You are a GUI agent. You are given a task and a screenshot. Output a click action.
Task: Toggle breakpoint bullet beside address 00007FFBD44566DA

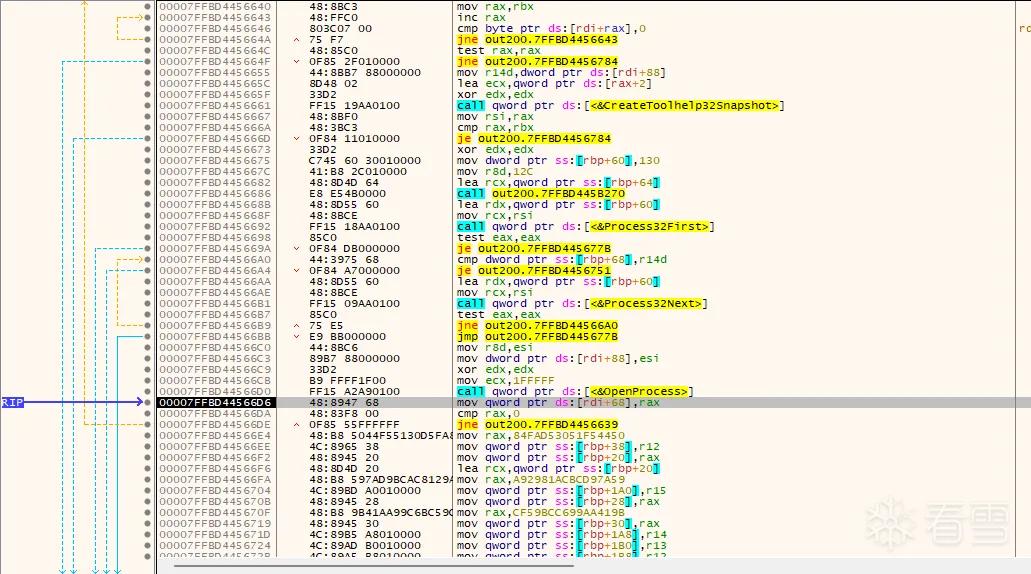tap(147, 414)
